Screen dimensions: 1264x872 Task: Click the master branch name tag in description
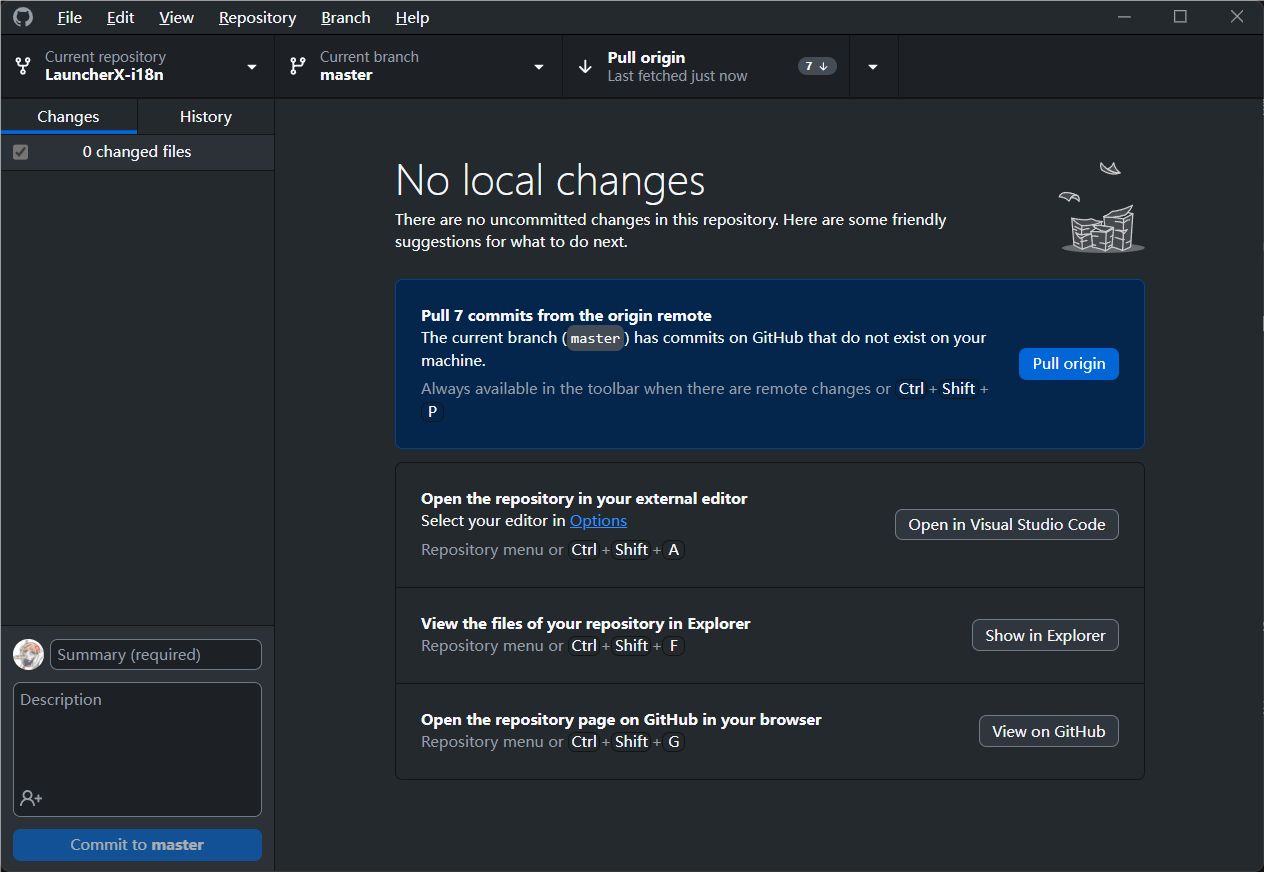click(596, 338)
